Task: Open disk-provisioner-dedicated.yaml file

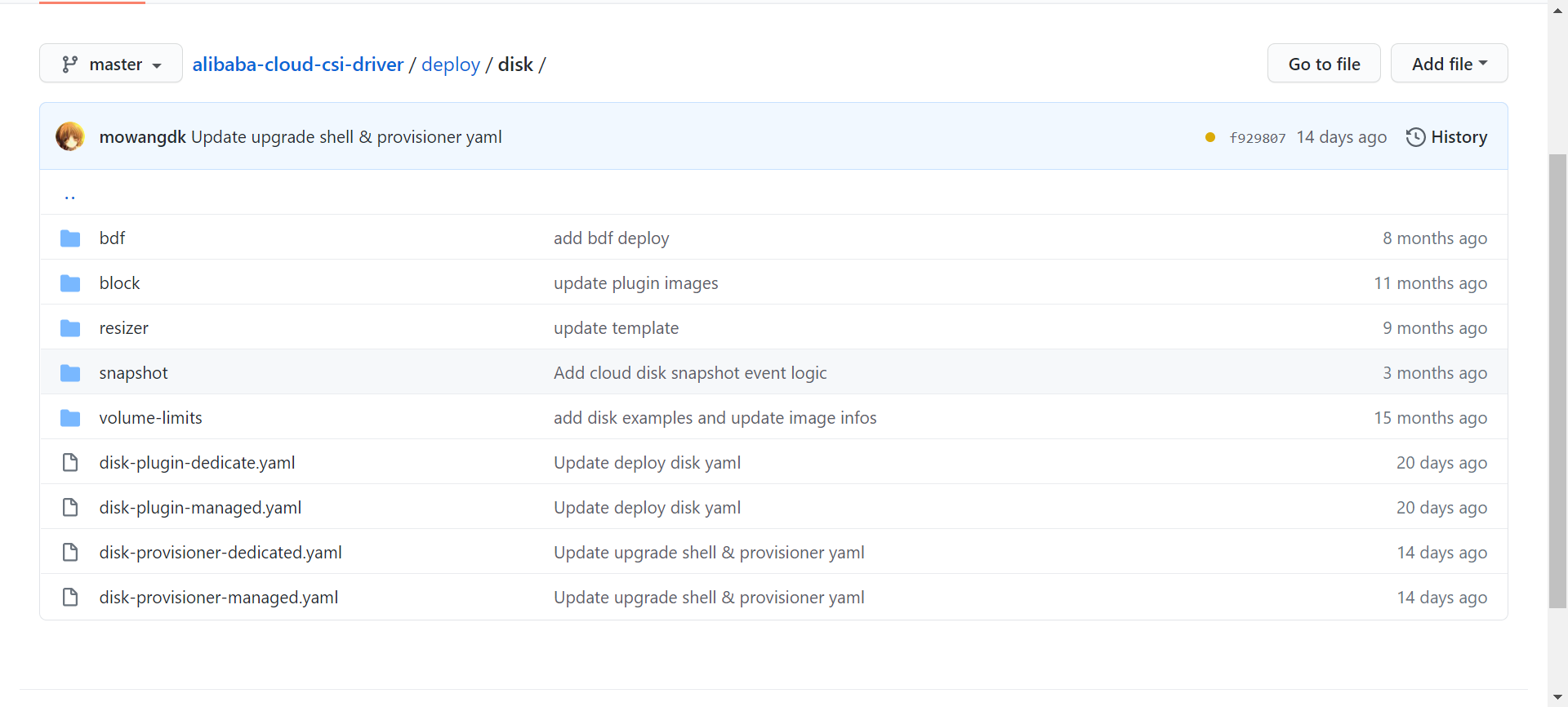Action: coord(220,552)
